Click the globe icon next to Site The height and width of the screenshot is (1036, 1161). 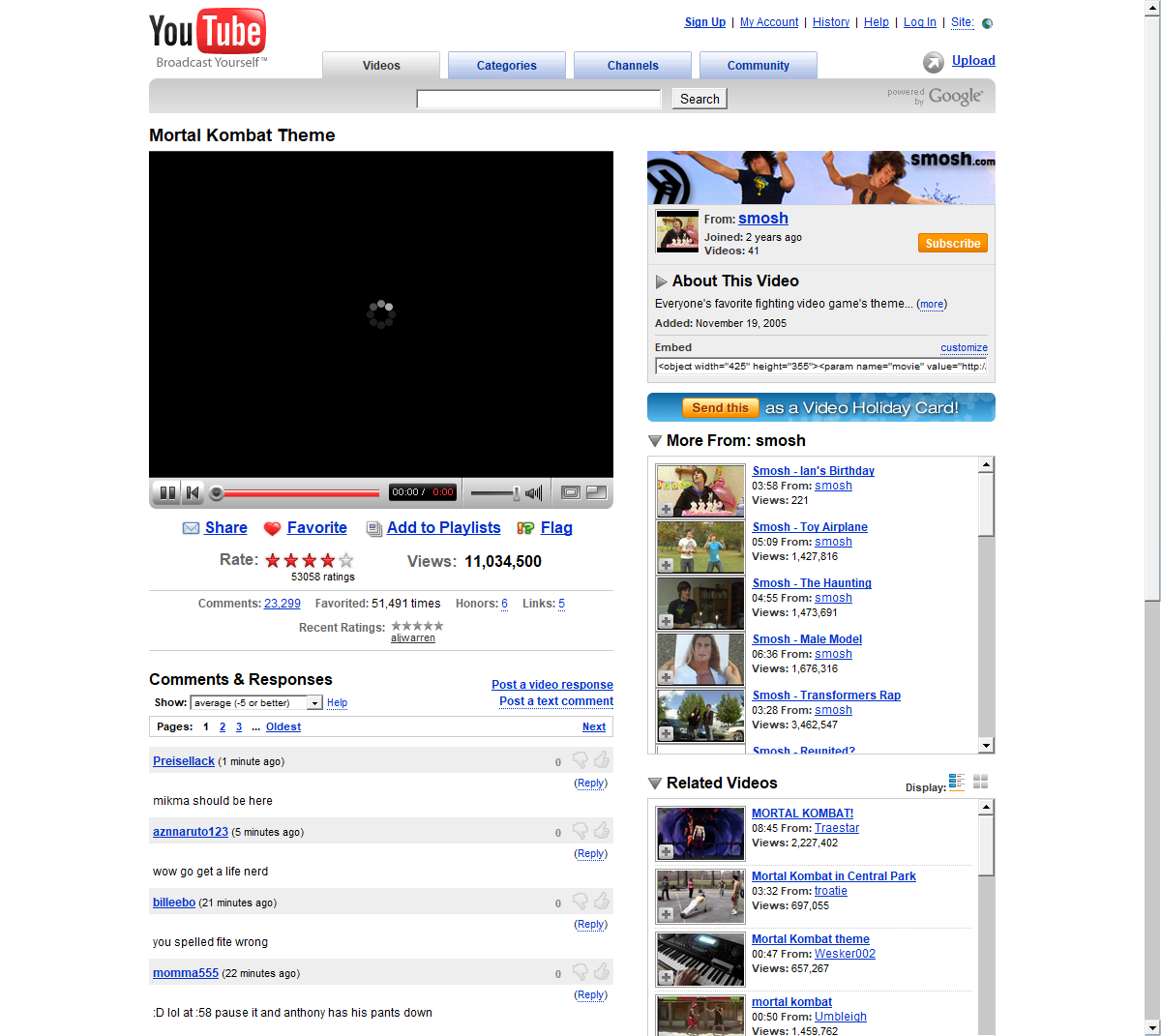[987, 23]
